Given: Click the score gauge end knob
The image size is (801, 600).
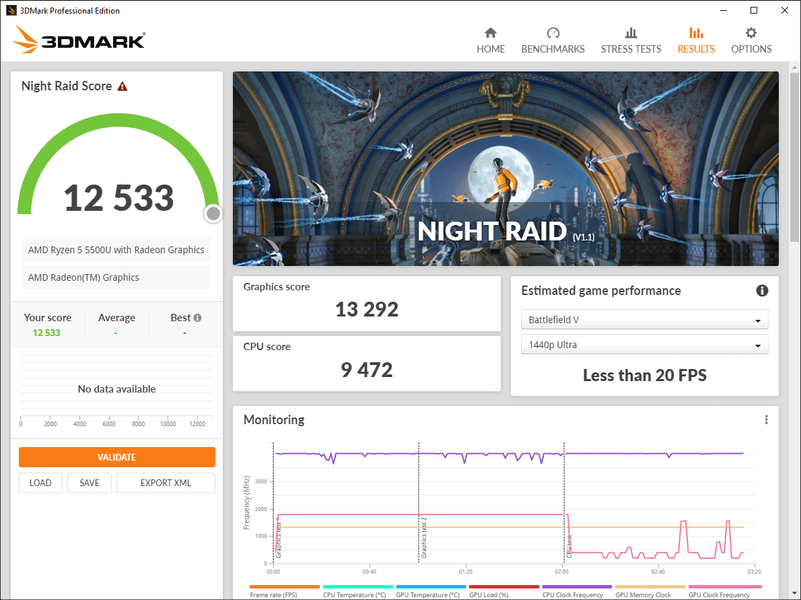Looking at the screenshot, I should pyautogui.click(x=213, y=213).
